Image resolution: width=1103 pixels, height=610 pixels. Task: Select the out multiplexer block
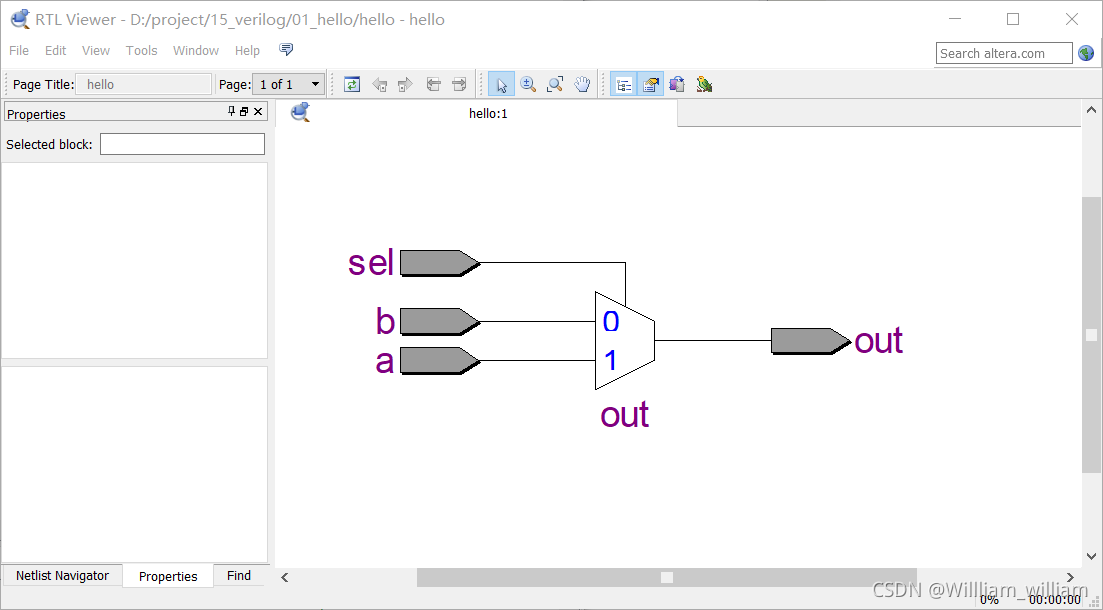(x=625, y=341)
